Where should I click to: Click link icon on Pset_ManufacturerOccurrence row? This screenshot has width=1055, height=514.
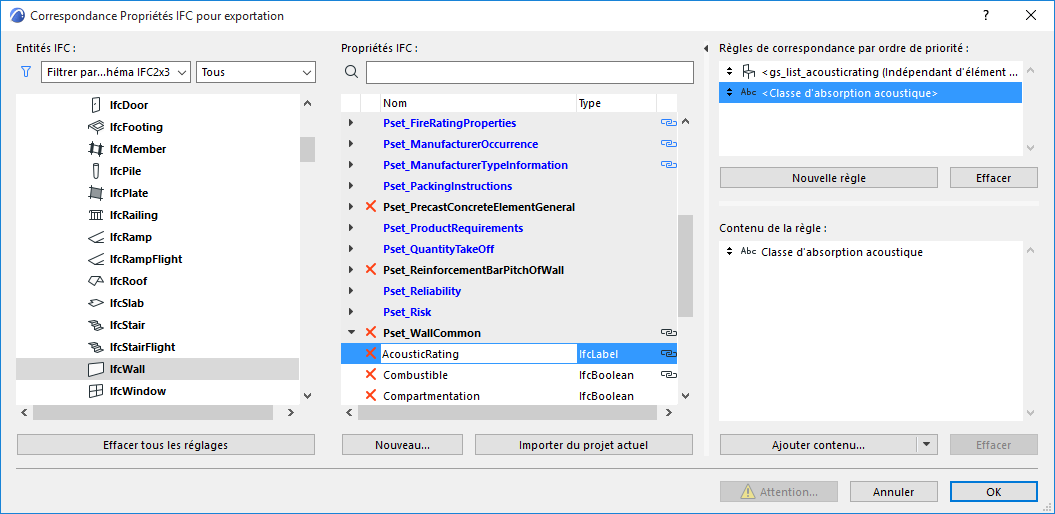click(x=667, y=144)
